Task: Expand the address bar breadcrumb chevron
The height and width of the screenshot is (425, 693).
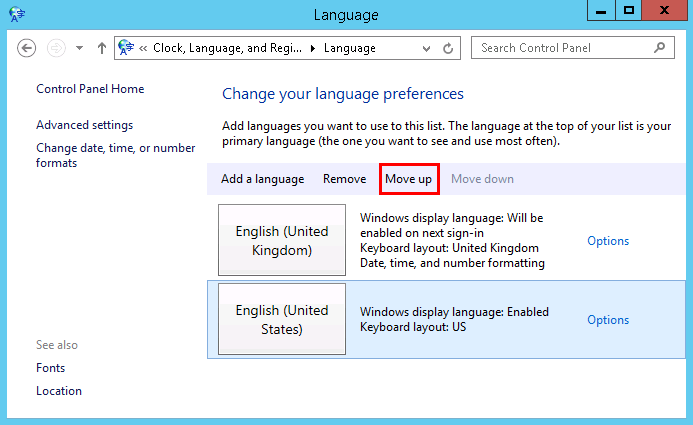Action: 143,48
